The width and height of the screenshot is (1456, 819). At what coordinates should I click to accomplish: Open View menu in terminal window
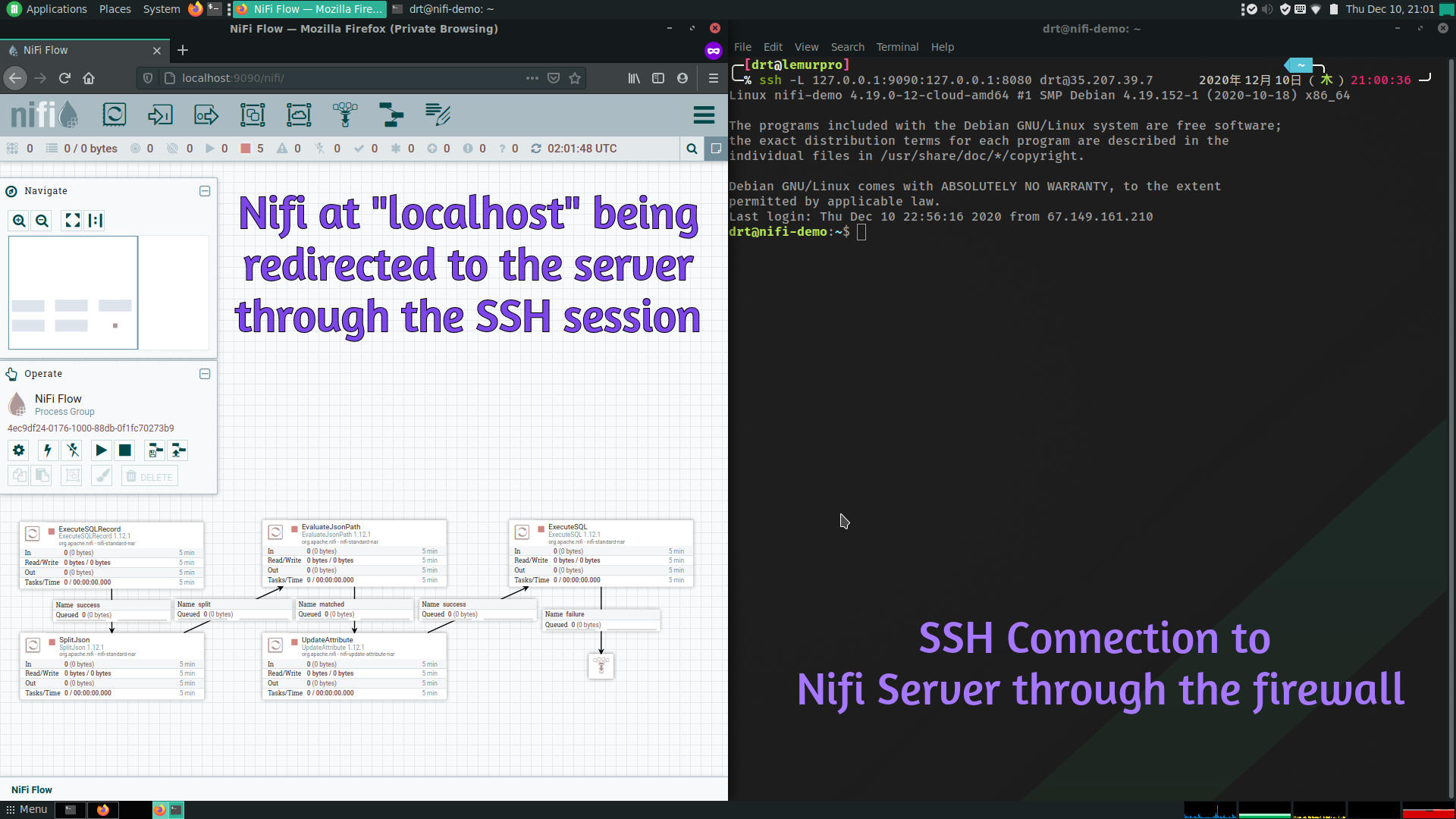coord(806,47)
